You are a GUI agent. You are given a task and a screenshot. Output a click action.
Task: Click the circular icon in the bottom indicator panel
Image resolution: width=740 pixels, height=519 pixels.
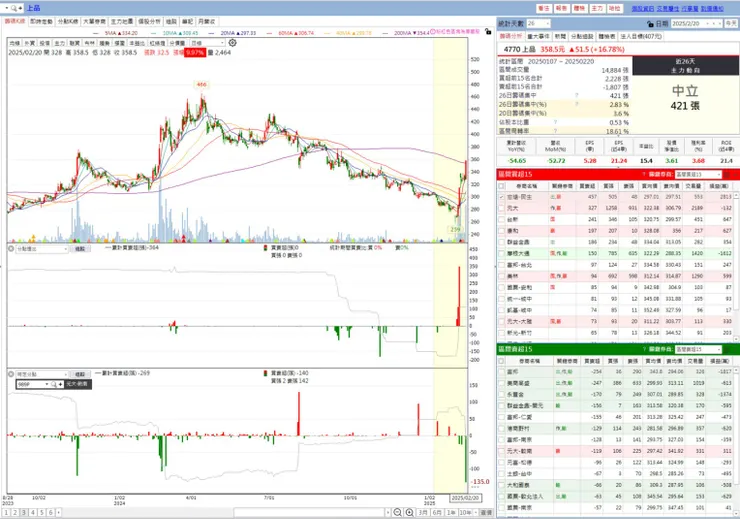pyautogui.click(x=11, y=374)
